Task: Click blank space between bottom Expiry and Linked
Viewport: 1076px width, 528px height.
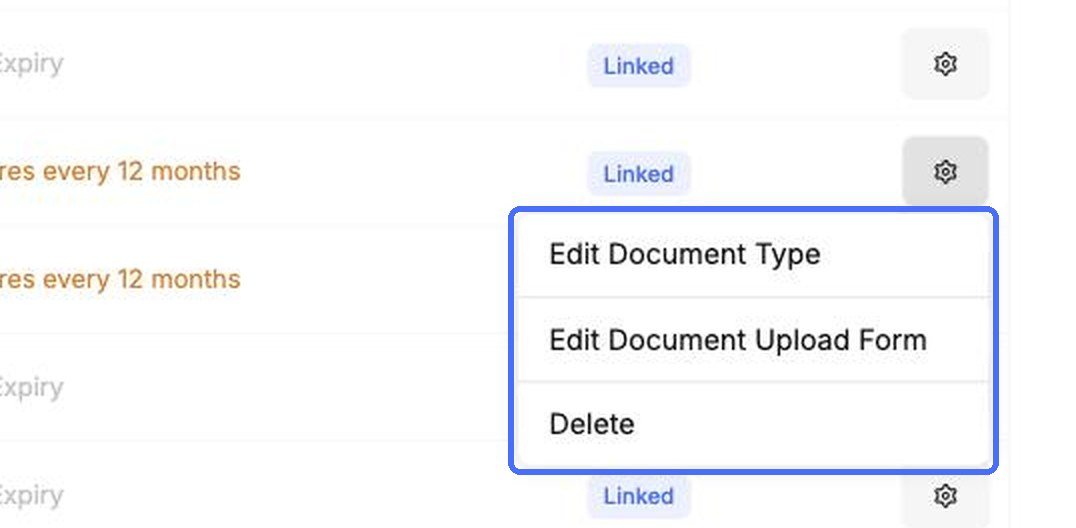Action: (x=323, y=496)
